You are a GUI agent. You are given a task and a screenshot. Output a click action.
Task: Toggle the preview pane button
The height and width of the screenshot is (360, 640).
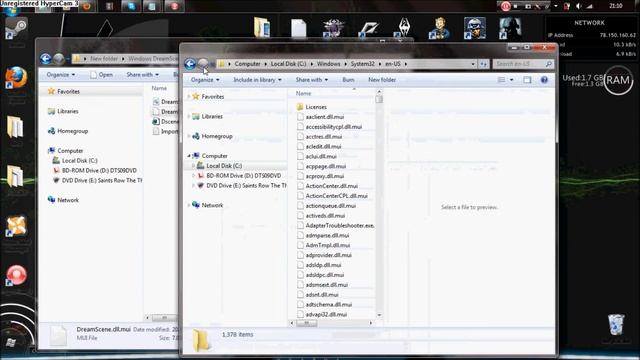[527, 80]
